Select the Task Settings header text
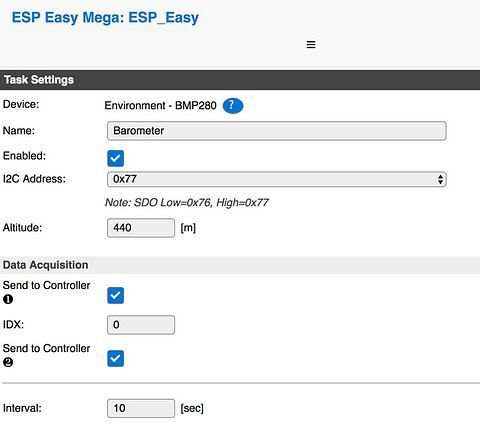This screenshot has width=480, height=432. pyautogui.click(x=39, y=80)
